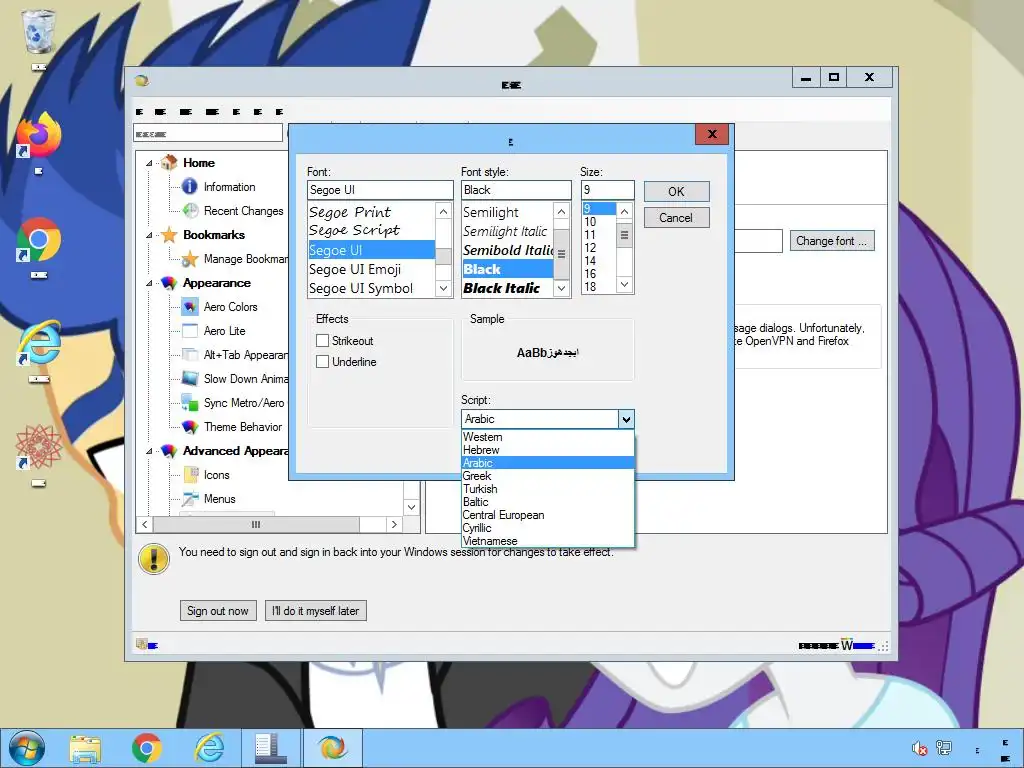Open the red star-pattern desktop shortcut
The height and width of the screenshot is (768, 1024).
pyautogui.click(x=39, y=447)
